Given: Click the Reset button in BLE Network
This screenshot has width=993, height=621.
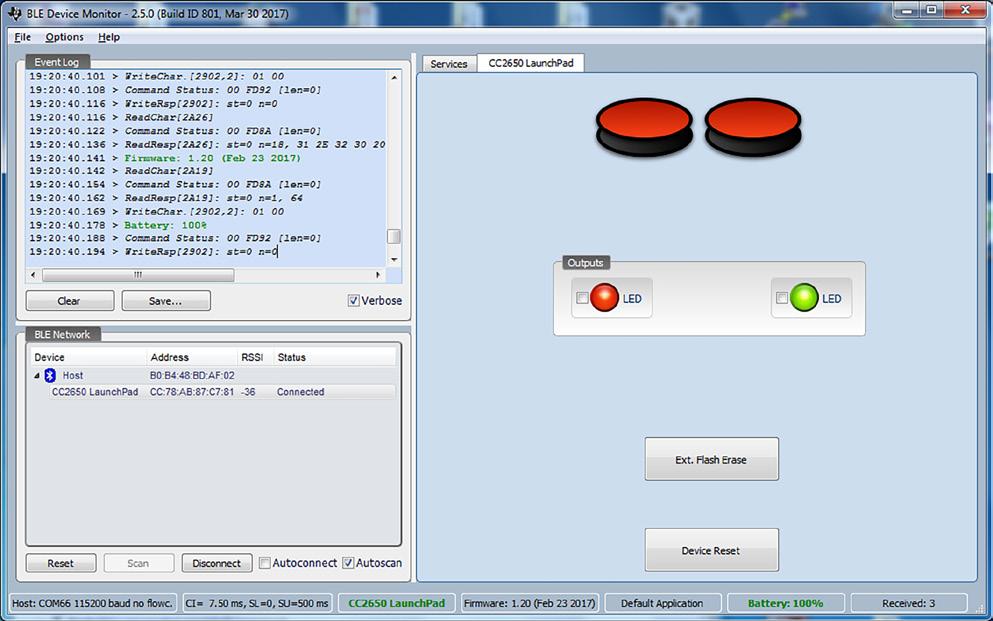Looking at the screenshot, I should [x=61, y=563].
